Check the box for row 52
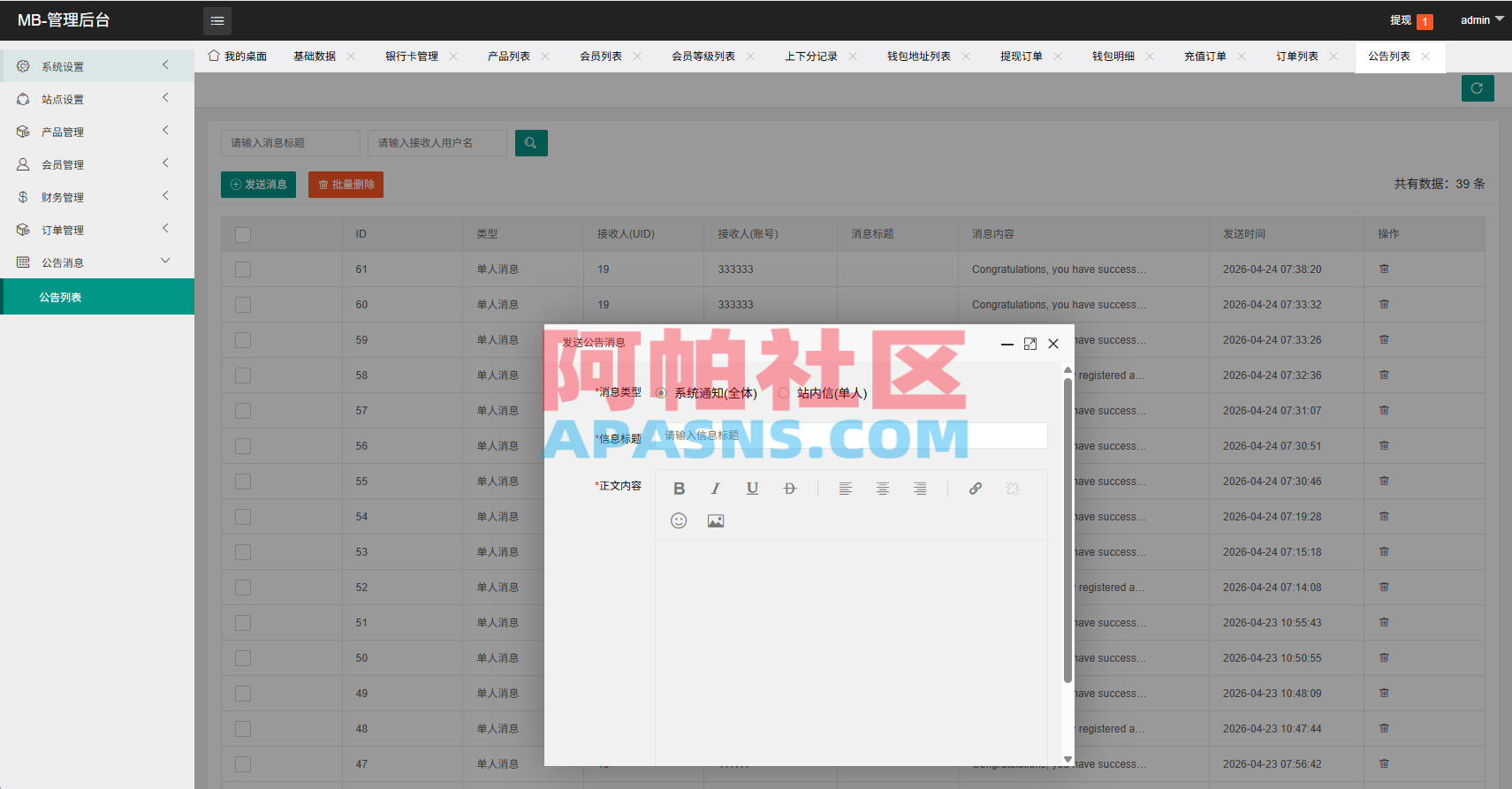The width and height of the screenshot is (1512, 789). [x=243, y=588]
